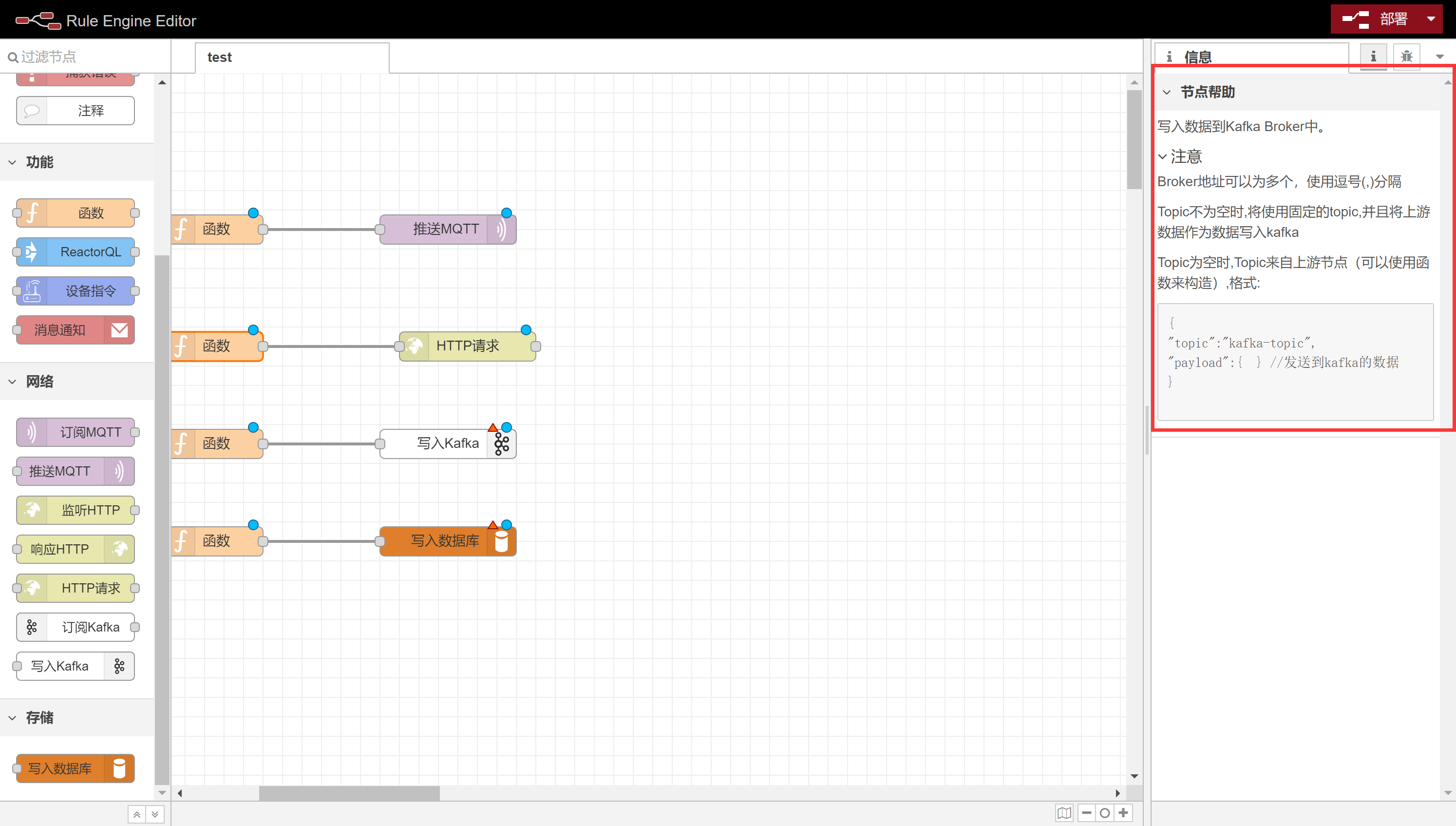The width and height of the screenshot is (1456, 826).
Task: Collapse the 网络 palette category
Action: [x=13, y=382]
